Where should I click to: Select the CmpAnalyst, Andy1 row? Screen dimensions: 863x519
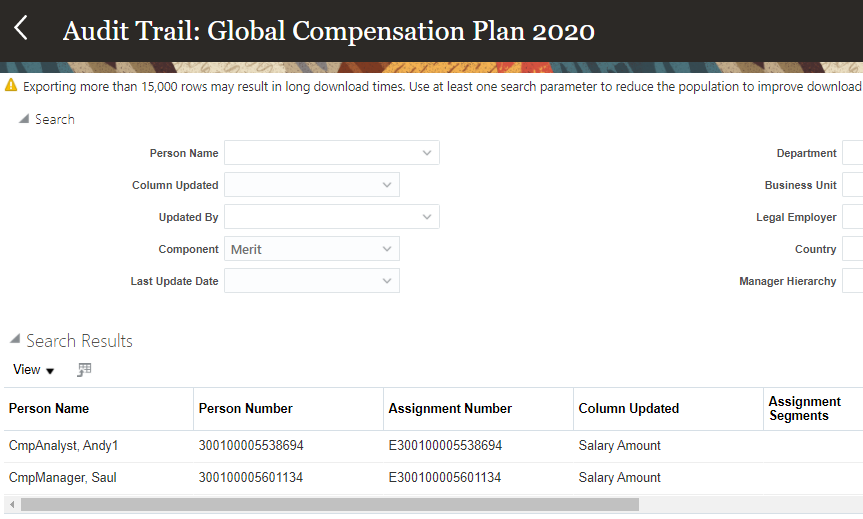[63, 446]
